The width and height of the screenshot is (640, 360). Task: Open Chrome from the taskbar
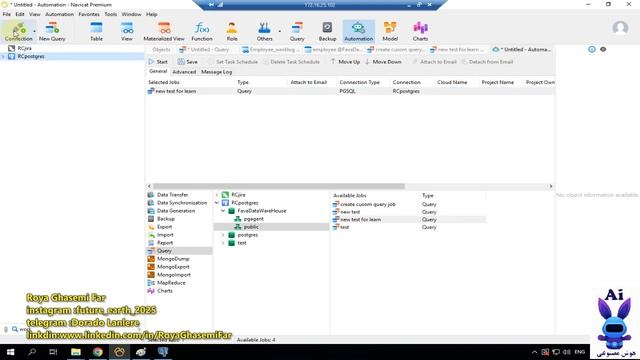tap(97, 352)
